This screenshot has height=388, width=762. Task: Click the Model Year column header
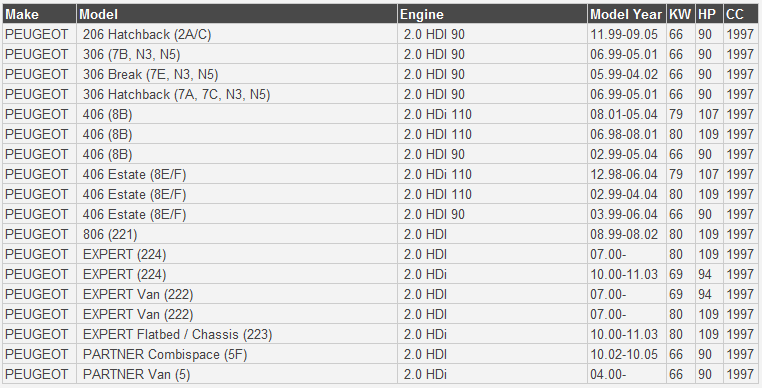(x=627, y=14)
